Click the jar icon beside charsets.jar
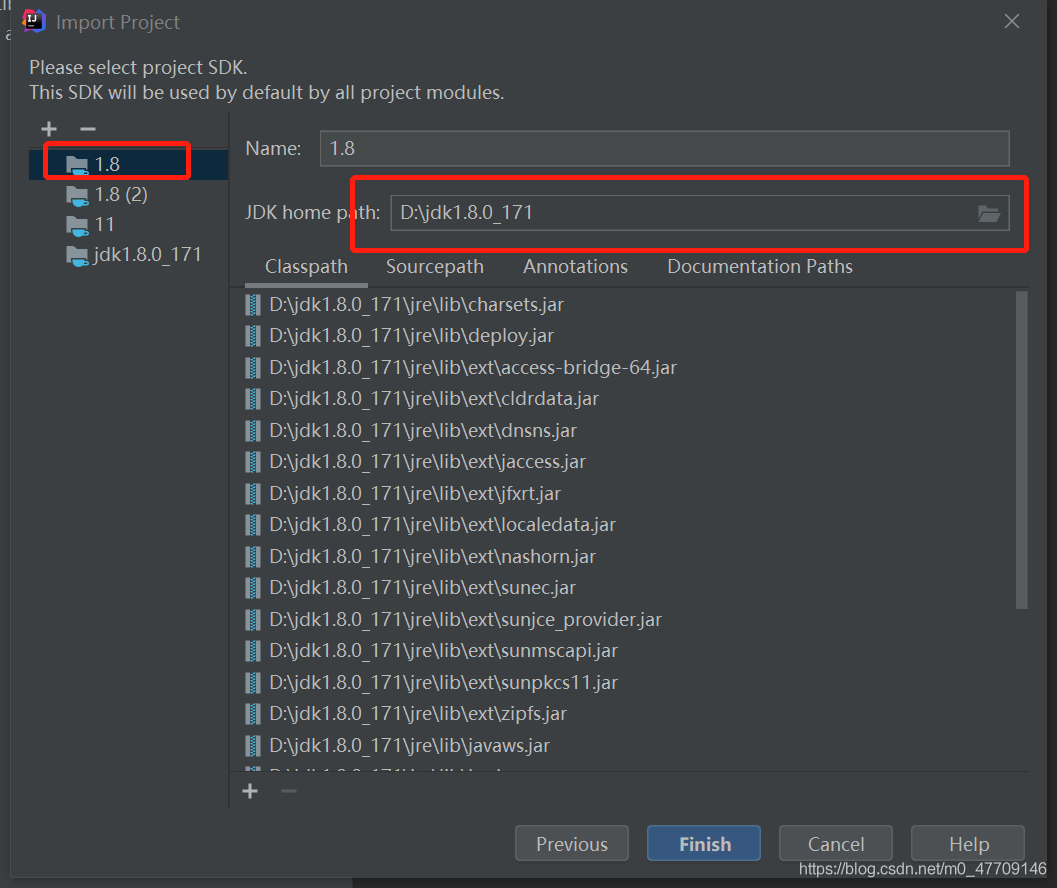Image resolution: width=1057 pixels, height=888 pixels. coord(253,304)
